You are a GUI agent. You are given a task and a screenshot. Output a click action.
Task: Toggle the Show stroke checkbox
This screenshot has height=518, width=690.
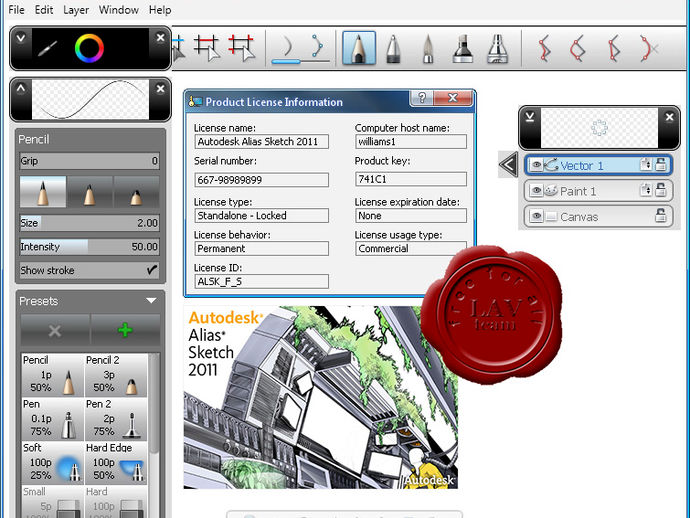coord(152,270)
